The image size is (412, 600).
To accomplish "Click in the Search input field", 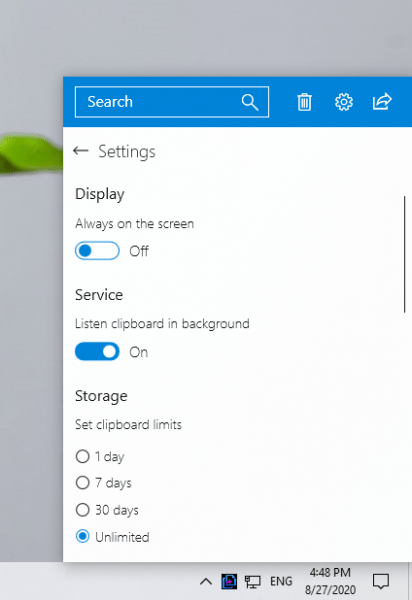I will [172, 102].
